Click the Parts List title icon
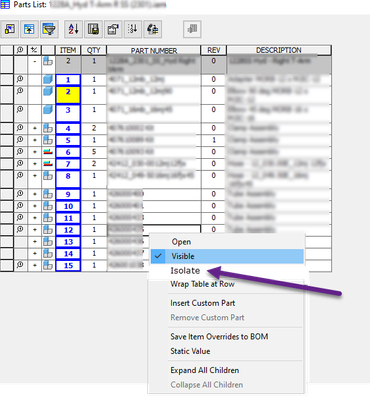 tap(5, 5)
